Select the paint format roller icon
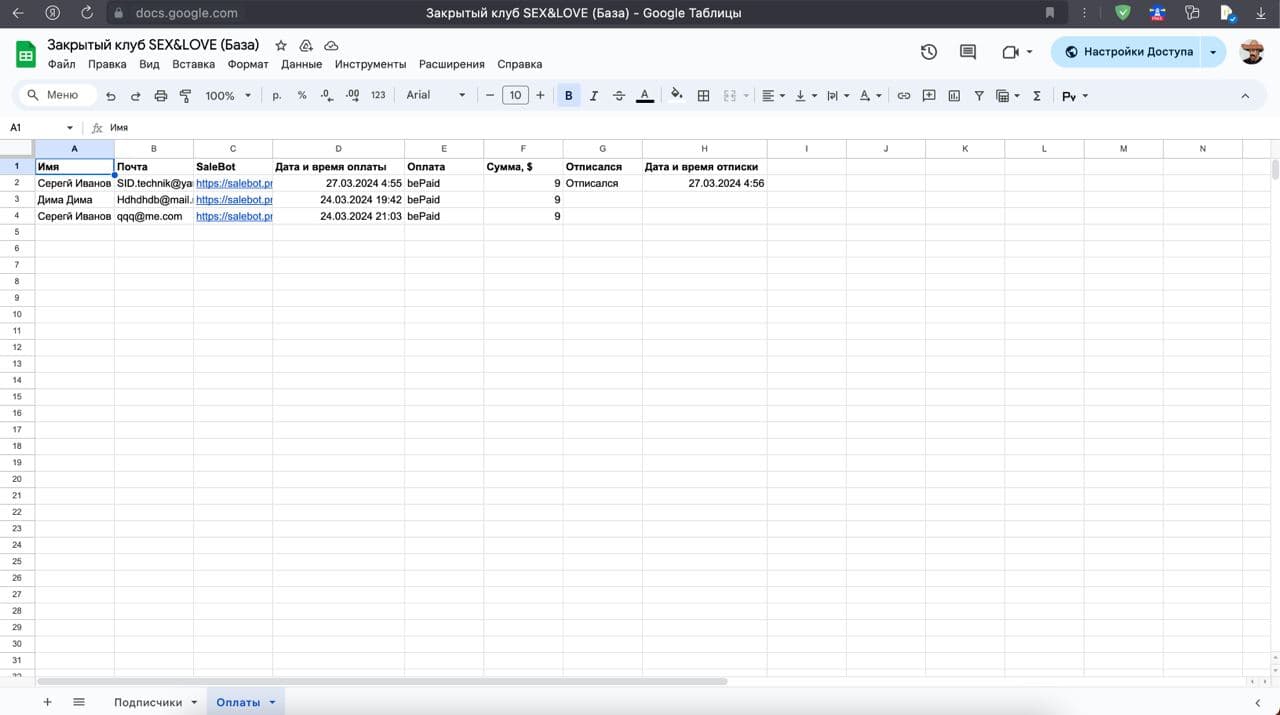1280x715 pixels. [185, 96]
